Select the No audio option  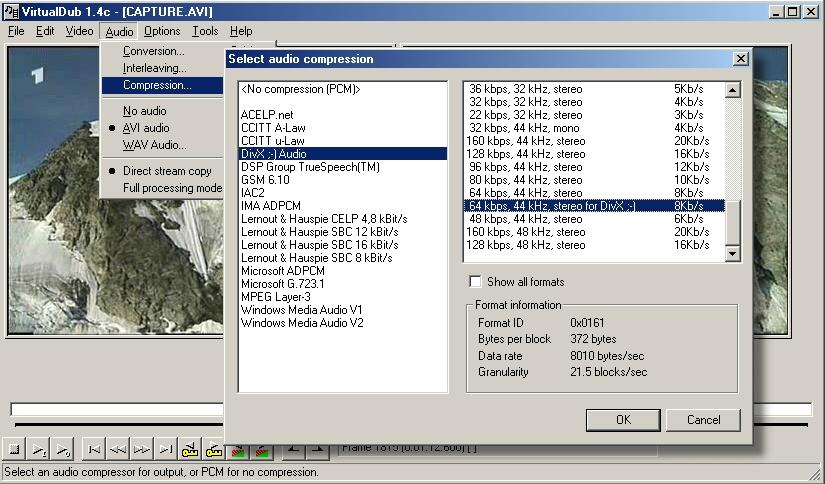pyautogui.click(x=144, y=111)
